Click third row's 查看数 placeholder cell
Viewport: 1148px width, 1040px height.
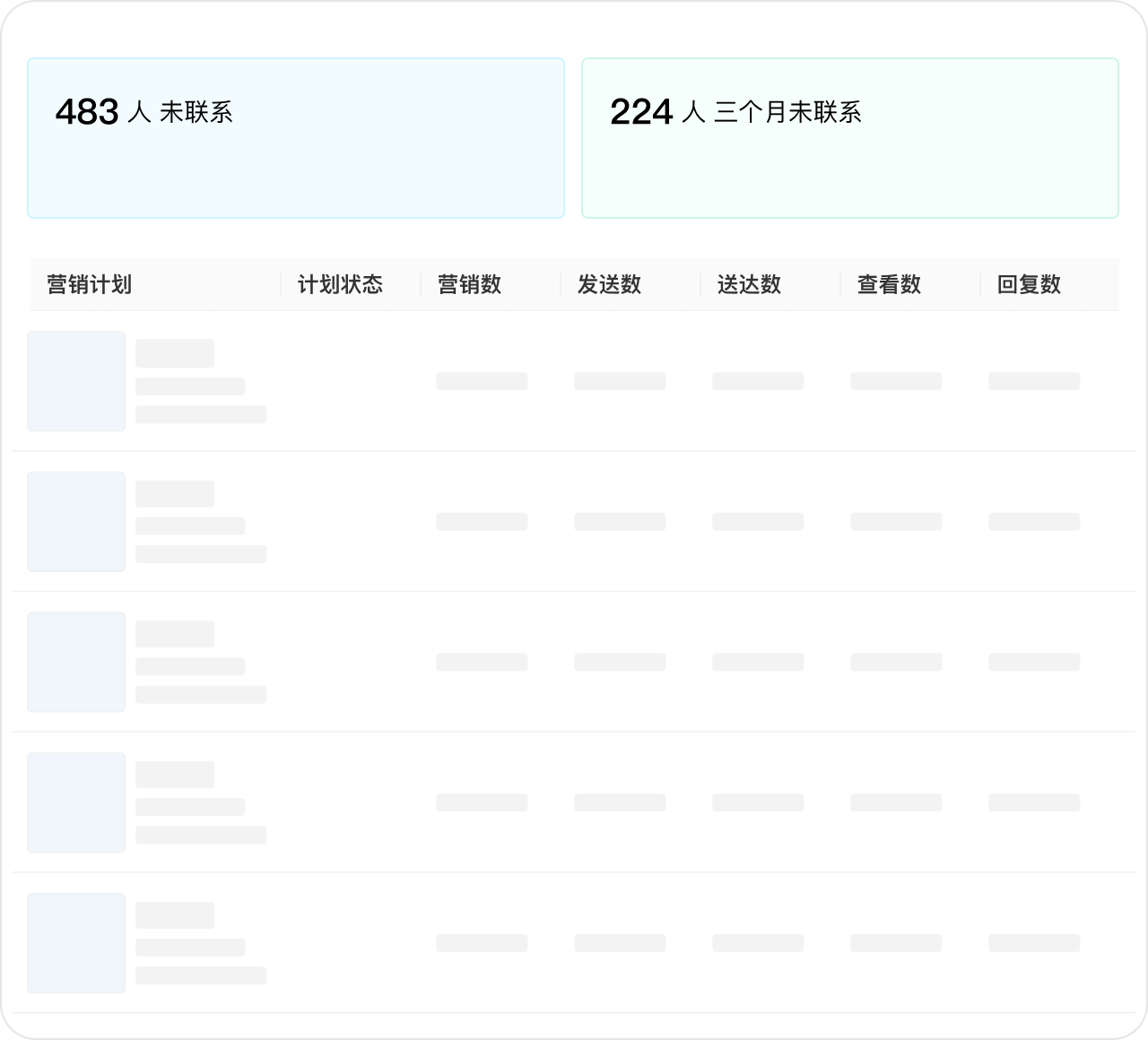pyautogui.click(x=896, y=663)
